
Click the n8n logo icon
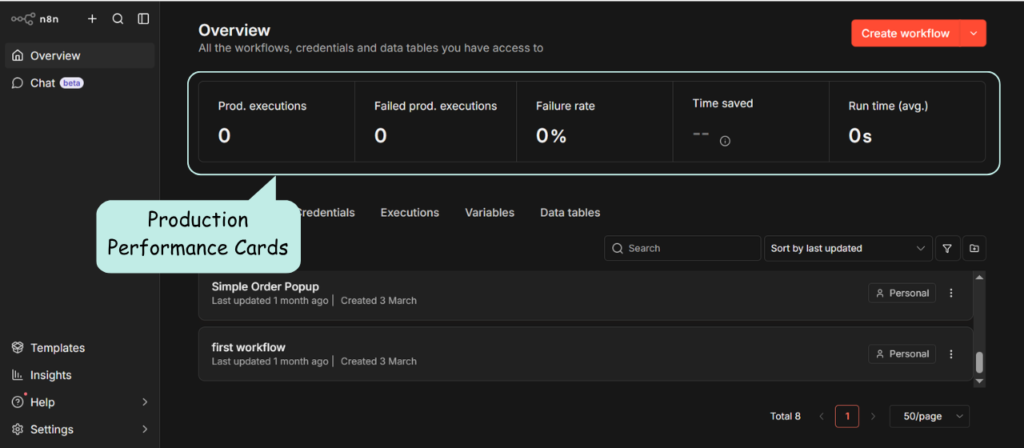click(22, 19)
